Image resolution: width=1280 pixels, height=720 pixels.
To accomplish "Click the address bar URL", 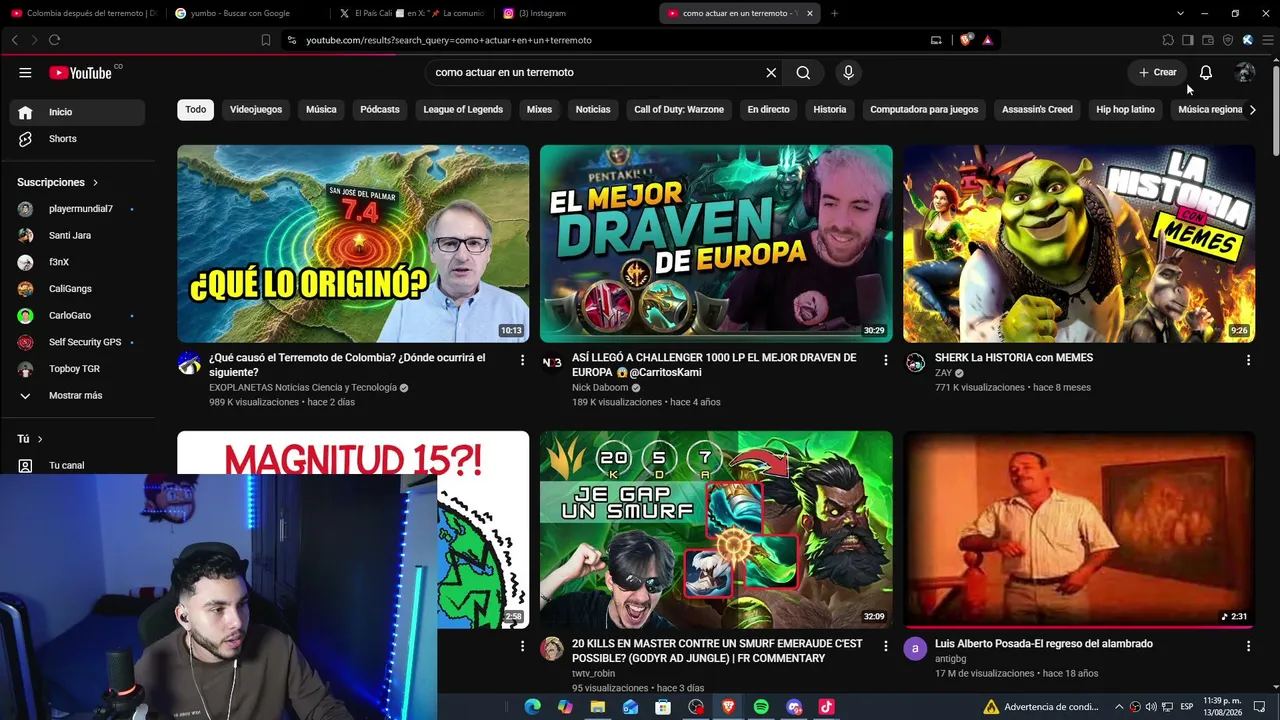I will point(449,40).
